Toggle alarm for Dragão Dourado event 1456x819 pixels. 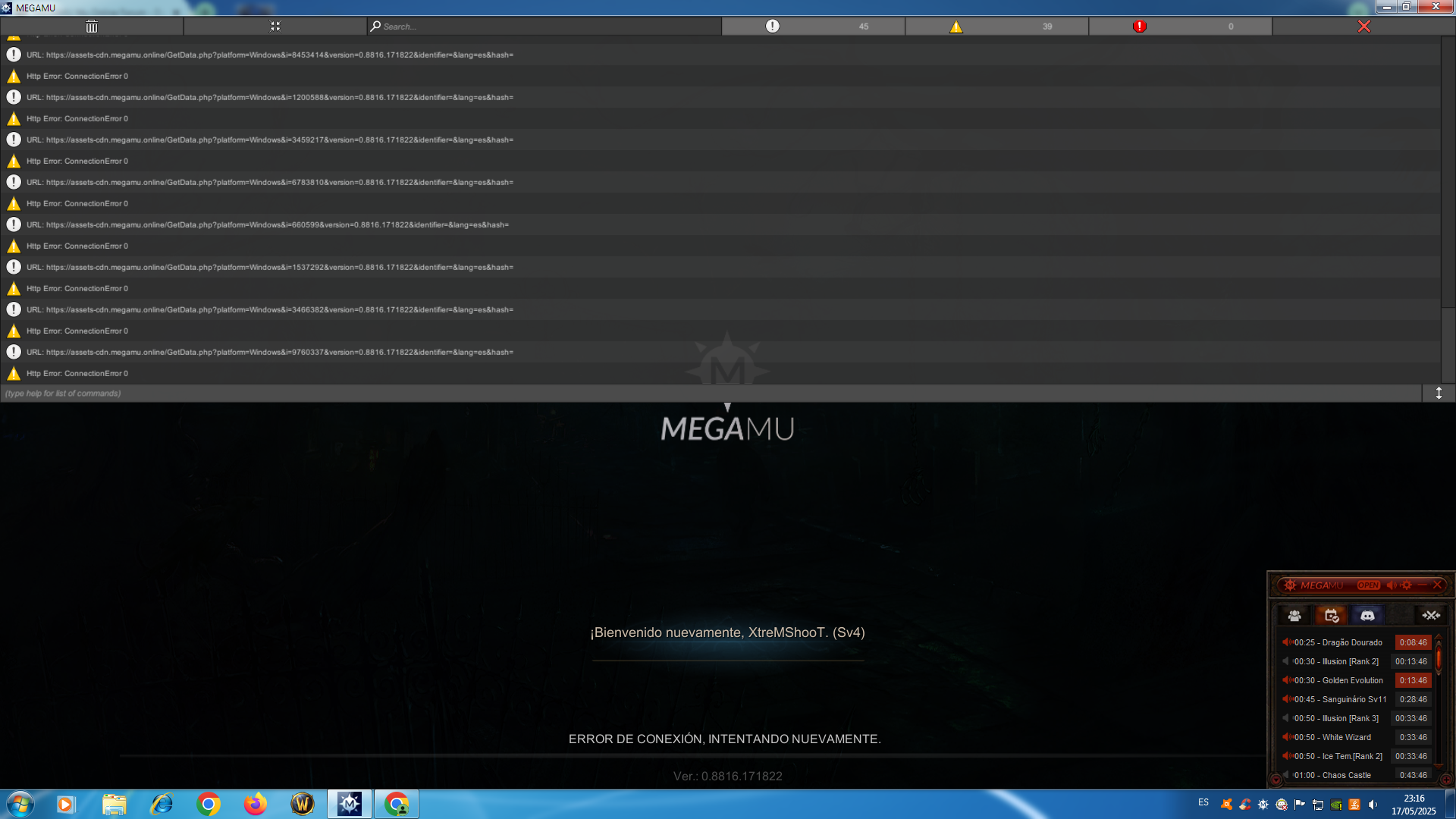pyautogui.click(x=1287, y=642)
